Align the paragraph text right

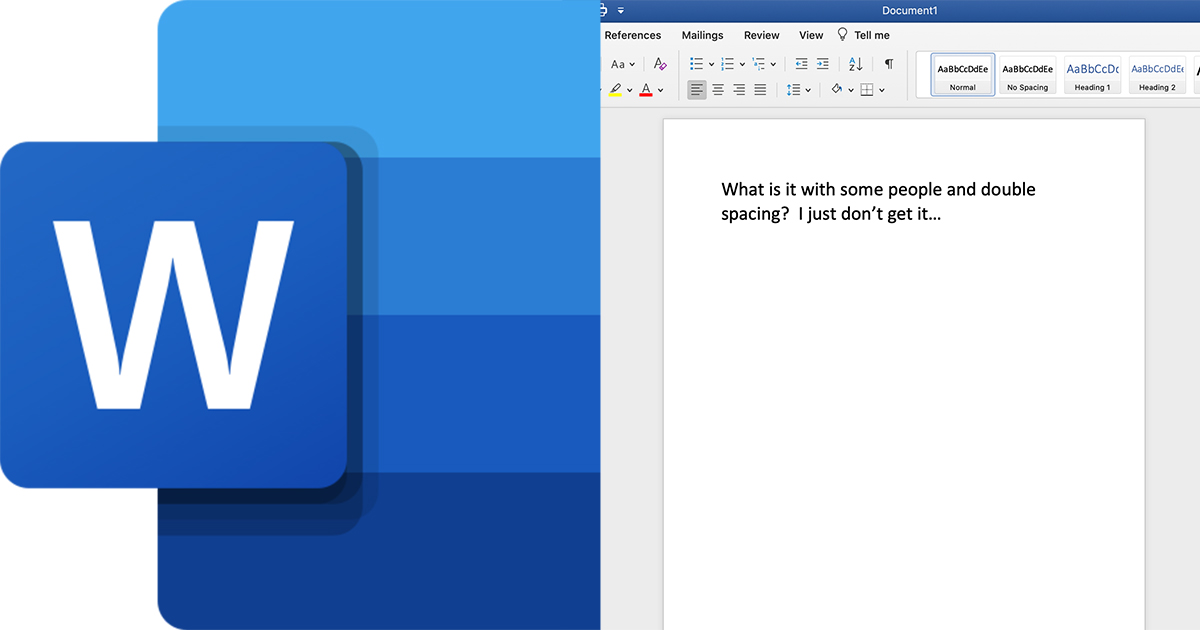739,90
